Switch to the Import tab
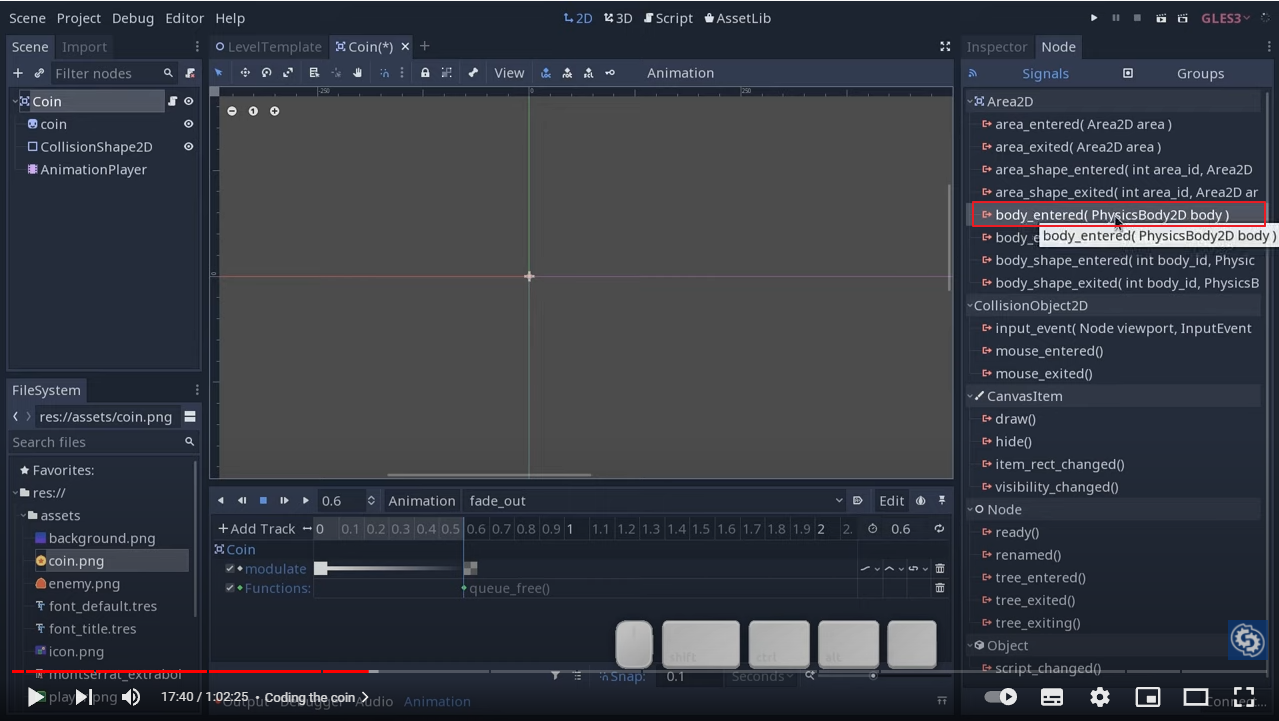 [x=84, y=47]
